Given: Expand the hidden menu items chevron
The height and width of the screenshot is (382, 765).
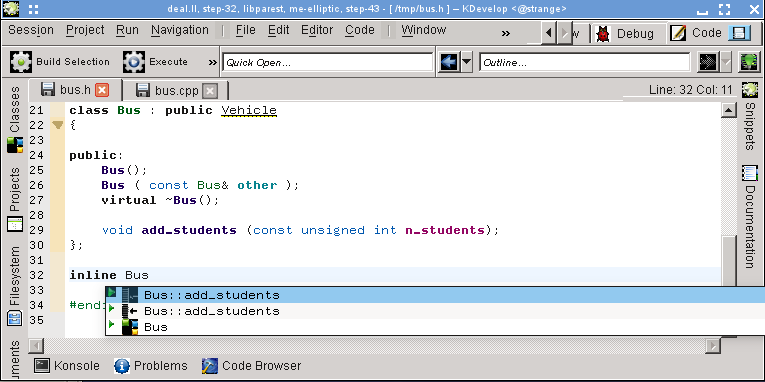Looking at the screenshot, I should pos(505,33).
